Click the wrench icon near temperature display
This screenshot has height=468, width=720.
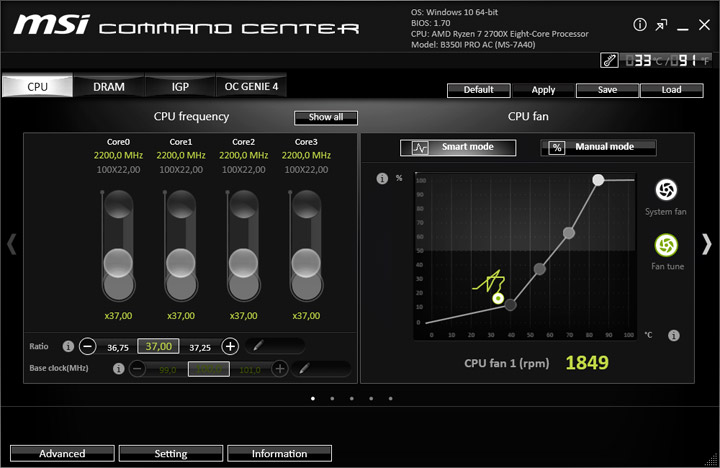click(x=609, y=60)
